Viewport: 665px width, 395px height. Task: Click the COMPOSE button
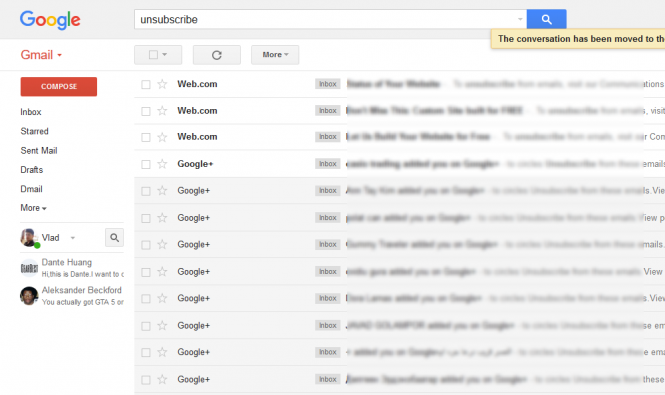[x=59, y=87]
